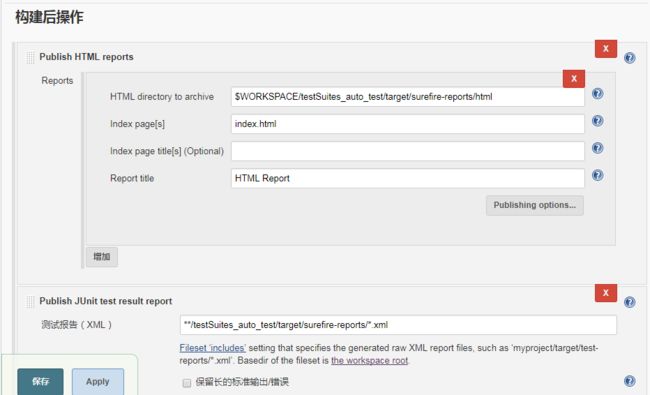Show help for Index page title[s] field
This screenshot has height=395, width=650.
597,148
